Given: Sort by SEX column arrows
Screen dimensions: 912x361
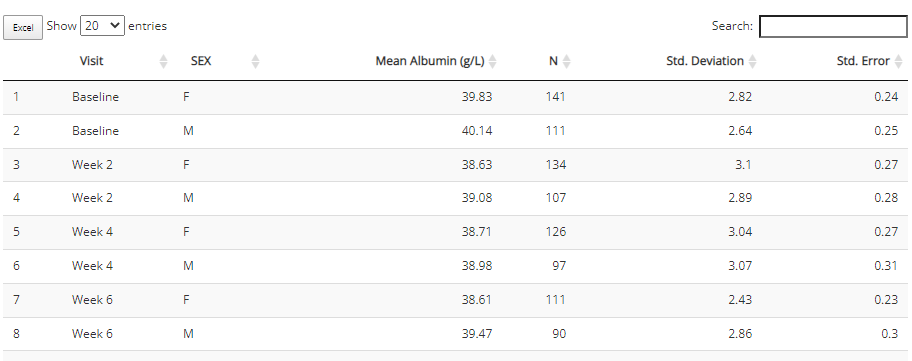Looking at the screenshot, I should (x=255, y=61).
